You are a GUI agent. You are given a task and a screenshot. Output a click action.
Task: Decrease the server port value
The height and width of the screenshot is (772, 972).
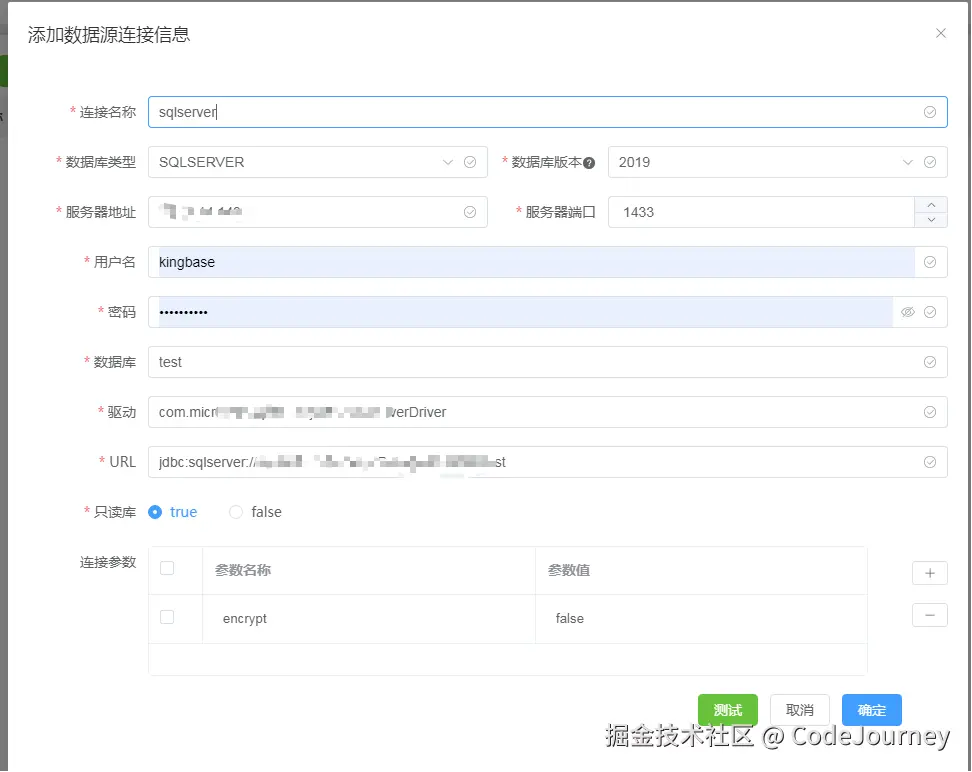pyautogui.click(x=931, y=220)
